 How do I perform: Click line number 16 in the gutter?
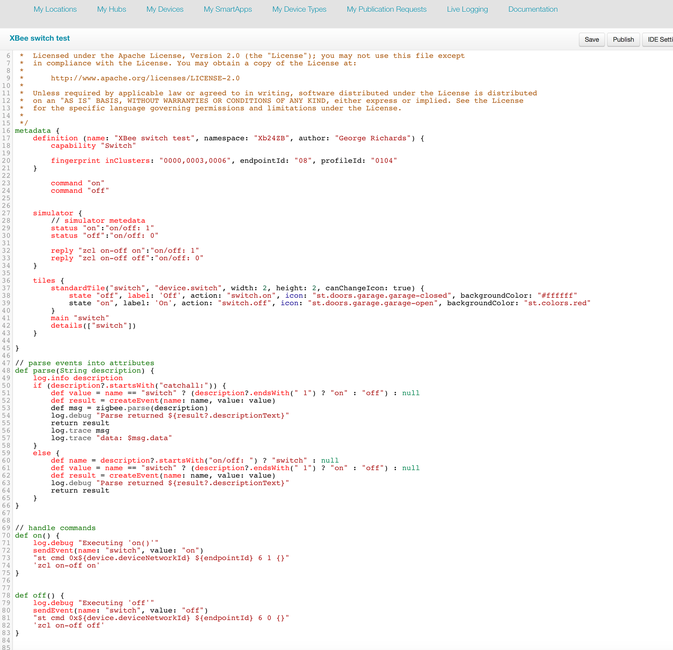pos(6,131)
